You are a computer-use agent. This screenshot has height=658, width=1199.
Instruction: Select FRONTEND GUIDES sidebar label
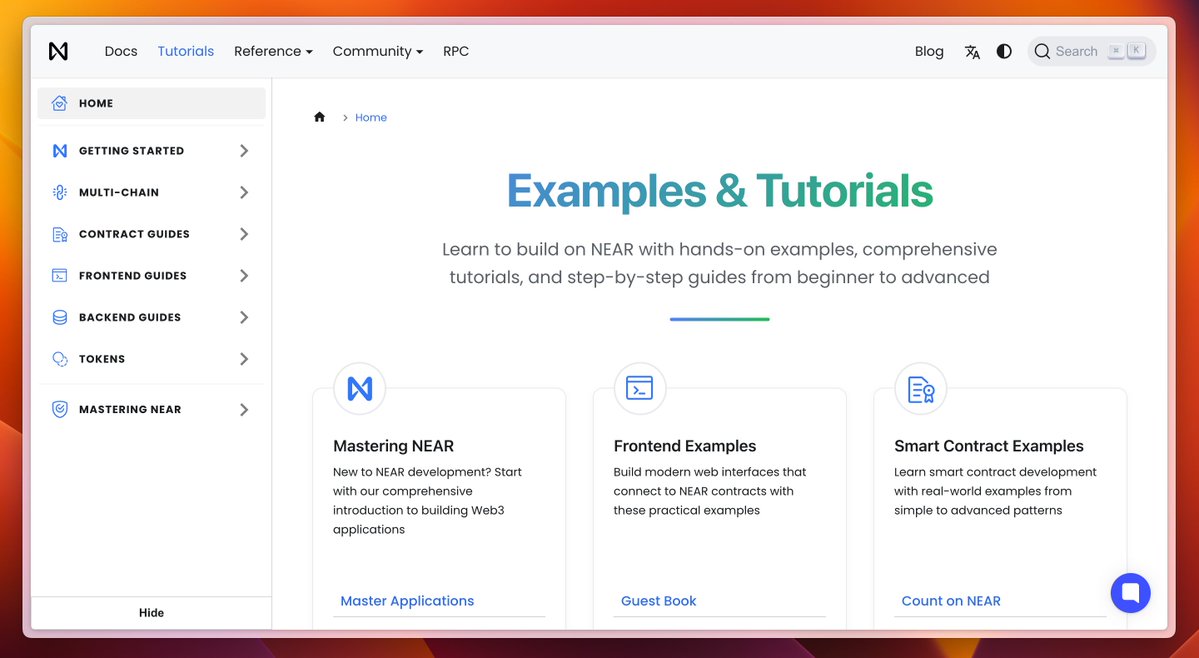click(133, 275)
